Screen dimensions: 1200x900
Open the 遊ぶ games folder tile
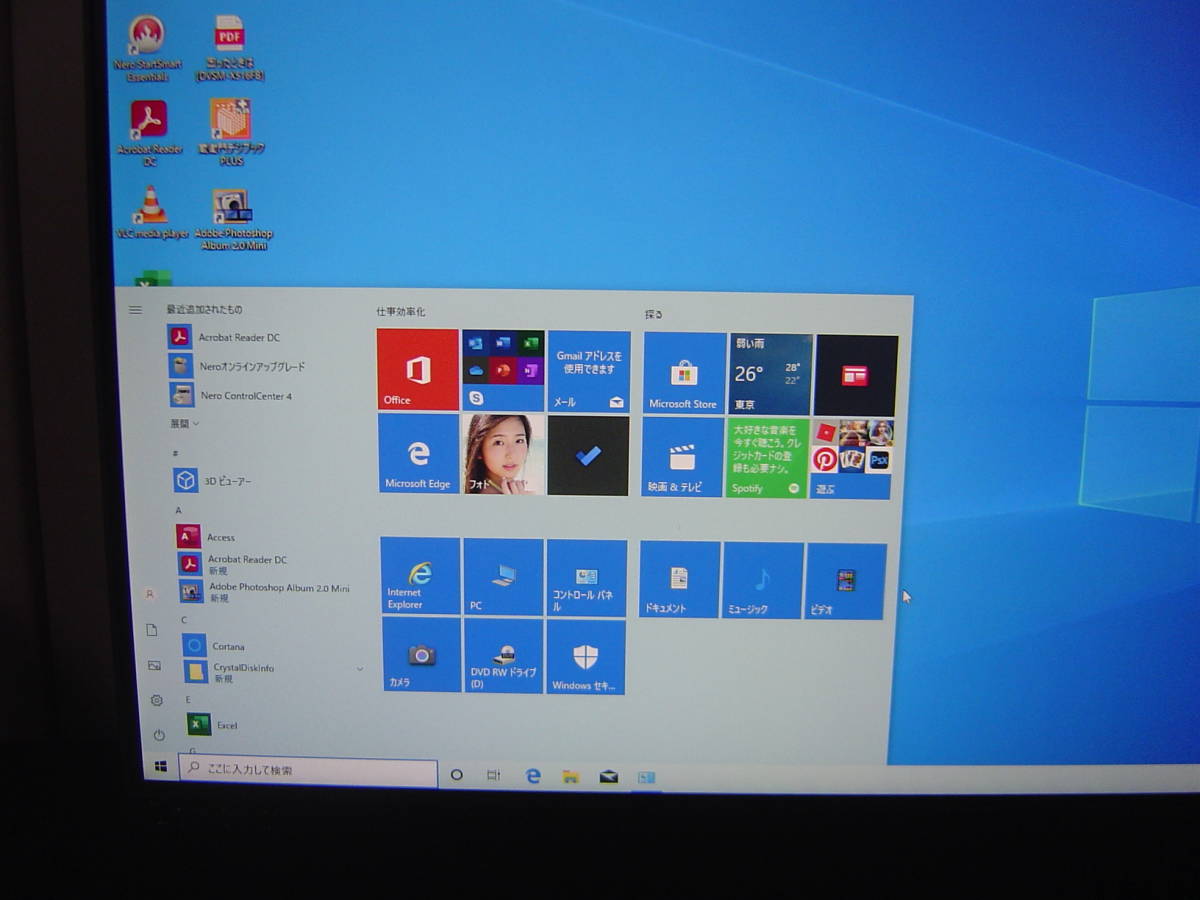(x=851, y=459)
